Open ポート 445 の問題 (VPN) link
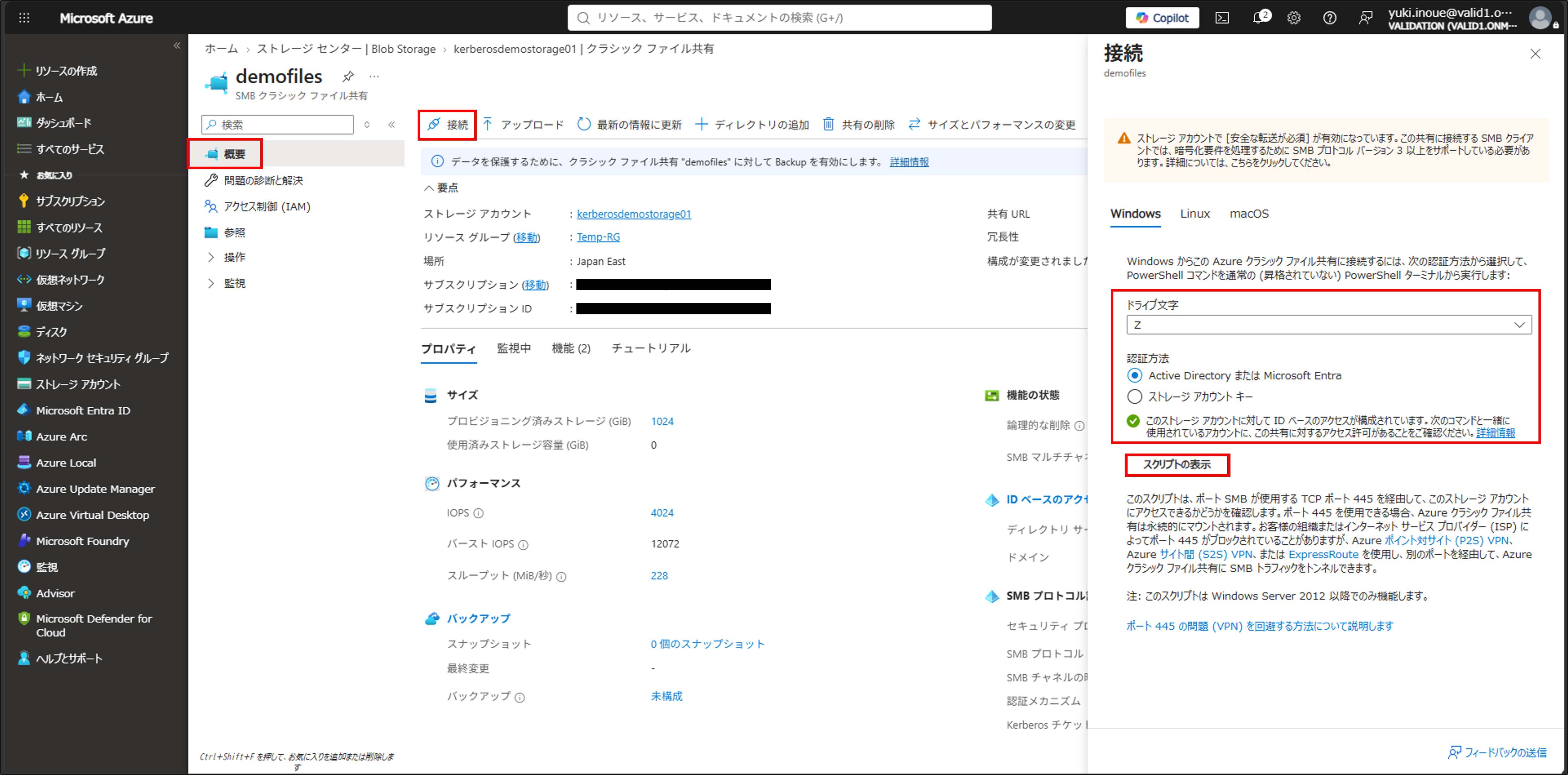The width and height of the screenshot is (1568, 775). pyautogui.click(x=1259, y=626)
